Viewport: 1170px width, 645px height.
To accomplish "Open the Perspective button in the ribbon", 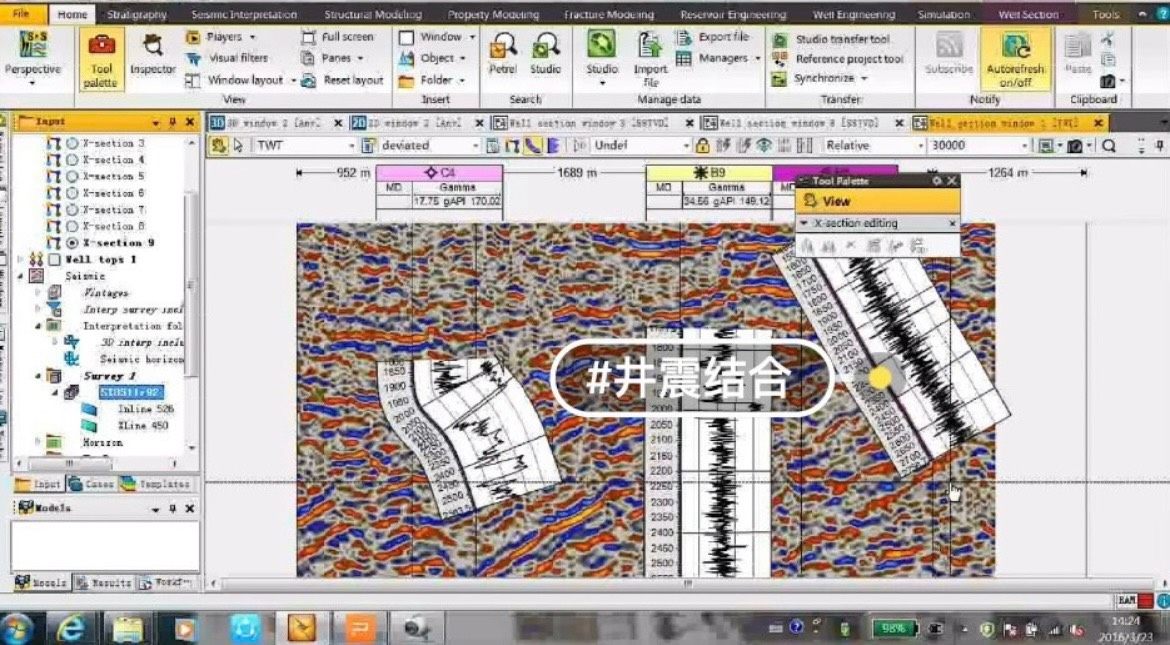I will (32, 57).
